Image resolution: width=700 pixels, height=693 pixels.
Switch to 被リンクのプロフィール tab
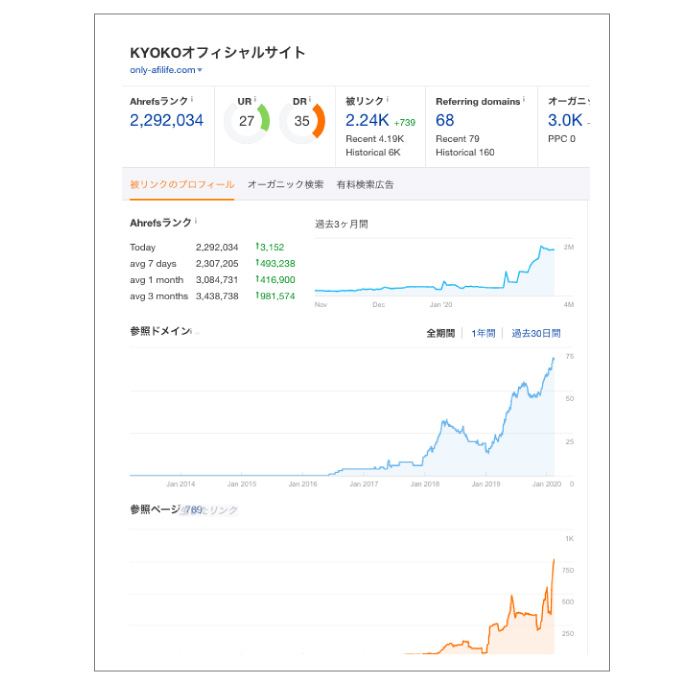[182, 184]
